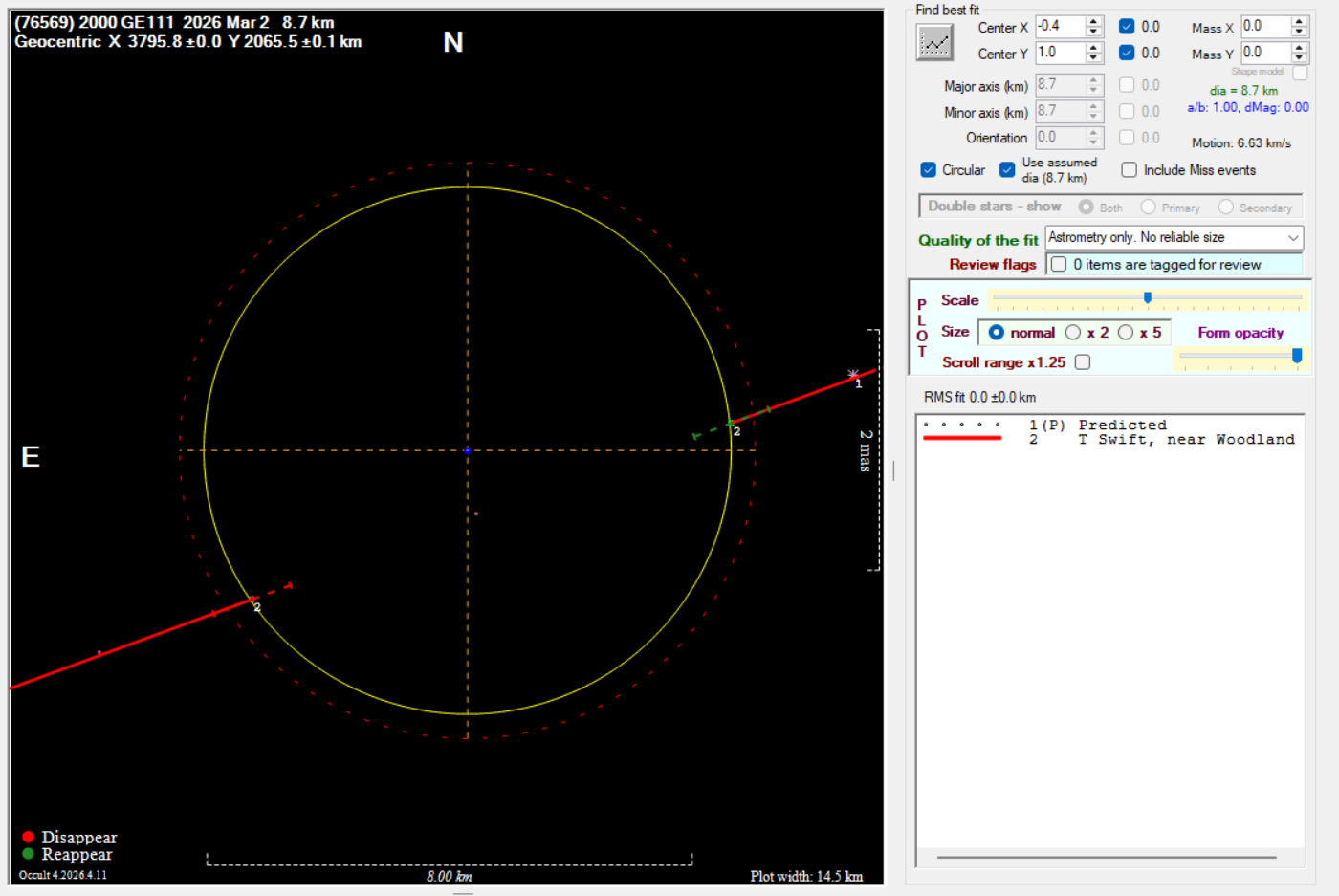Choose normal plot size

tap(997, 333)
